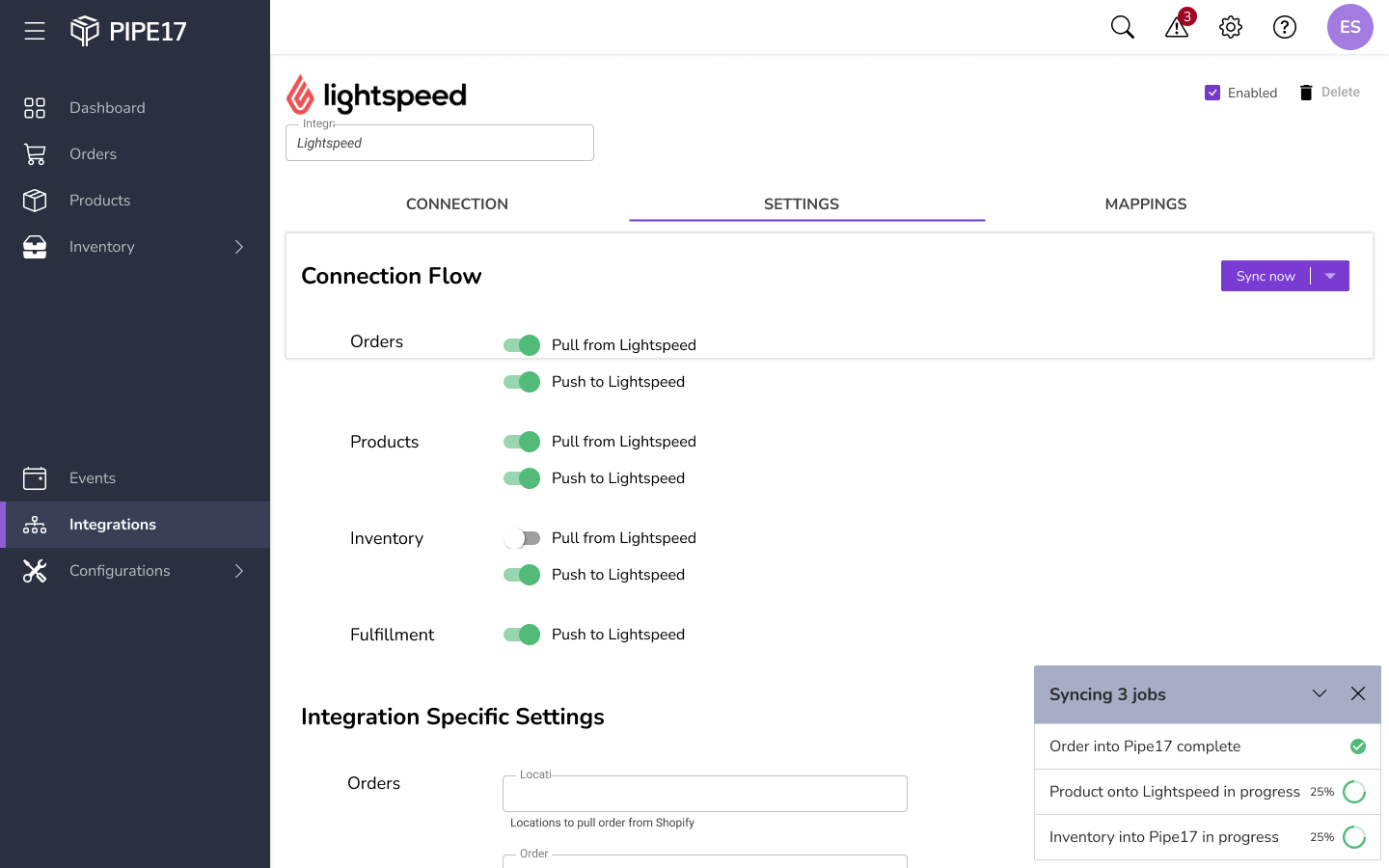The image size is (1389, 868).
Task: Click the Inventory icon in sidebar
Action: click(35, 247)
